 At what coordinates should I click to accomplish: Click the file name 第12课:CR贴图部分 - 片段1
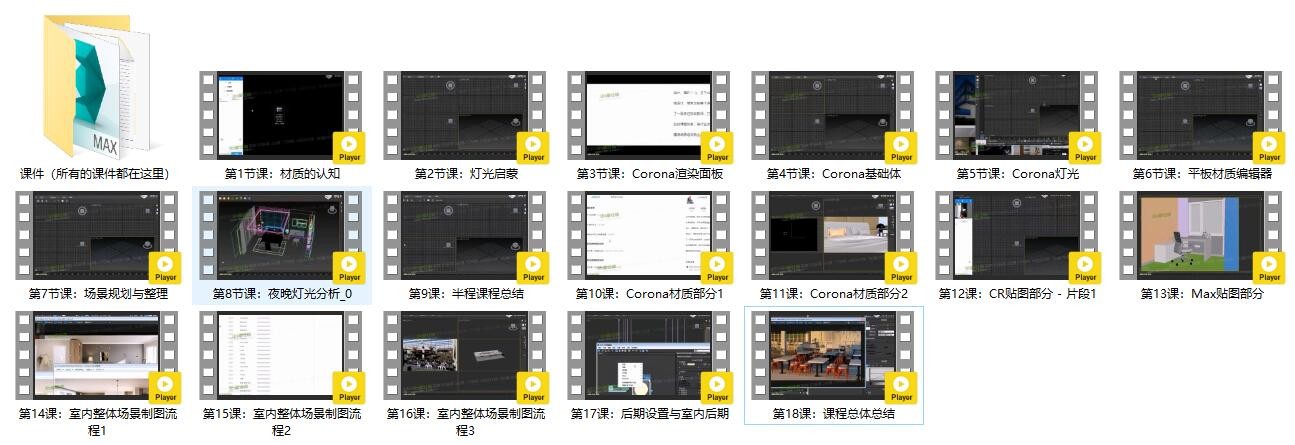(x=1017, y=294)
